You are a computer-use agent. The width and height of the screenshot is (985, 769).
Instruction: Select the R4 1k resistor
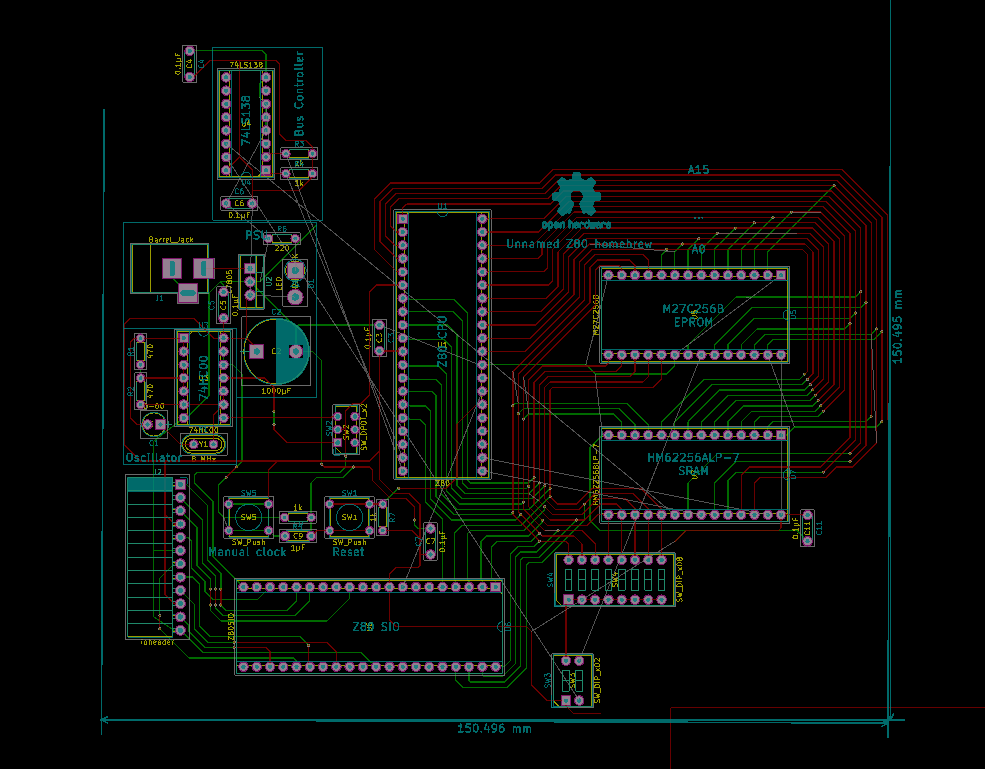point(299,173)
